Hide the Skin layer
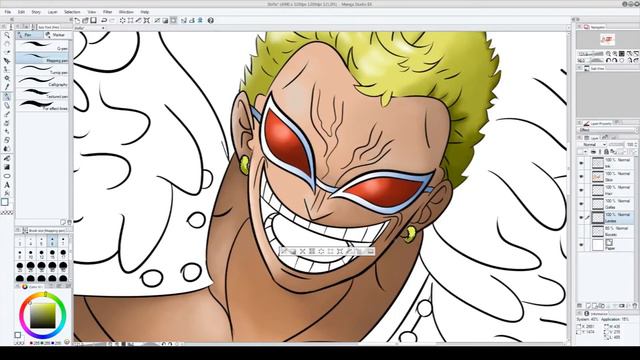Image resolution: width=640 pixels, height=360 pixels. point(581,176)
